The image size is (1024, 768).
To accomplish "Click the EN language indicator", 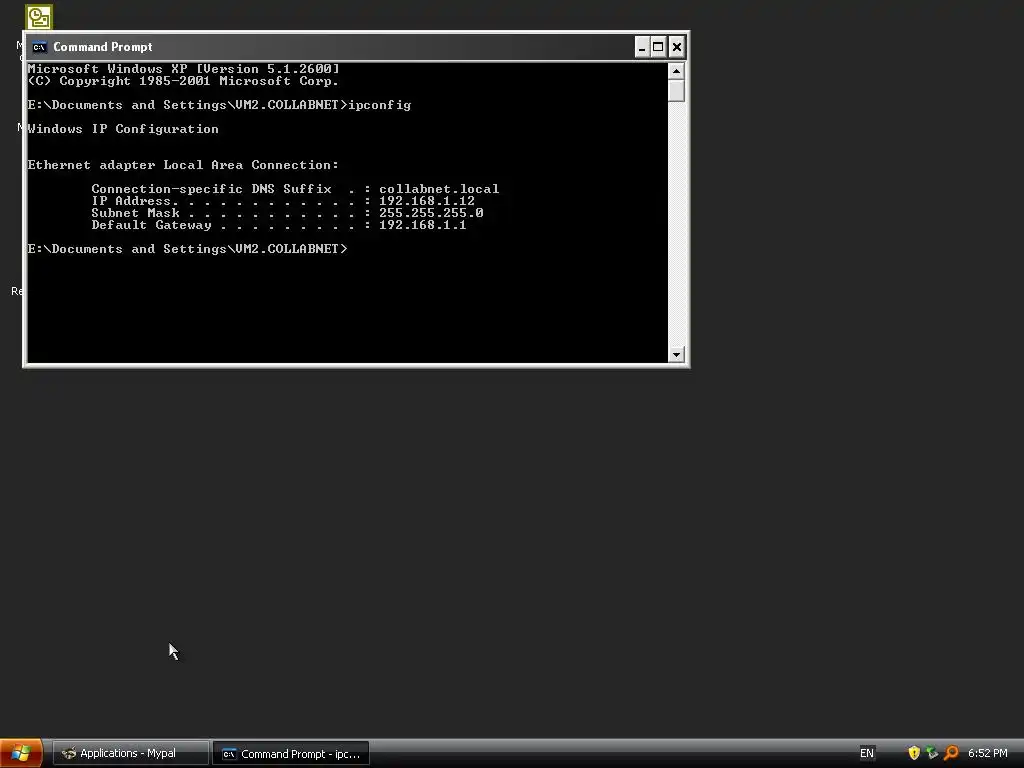I will tap(867, 753).
